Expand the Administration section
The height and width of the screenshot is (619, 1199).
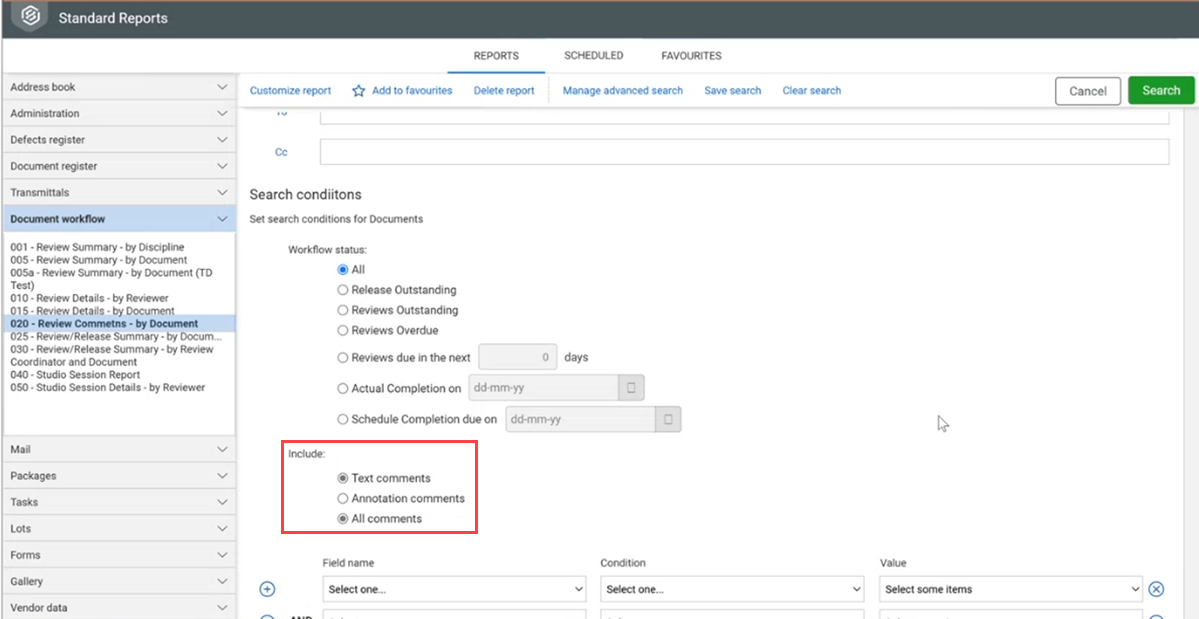coord(119,113)
